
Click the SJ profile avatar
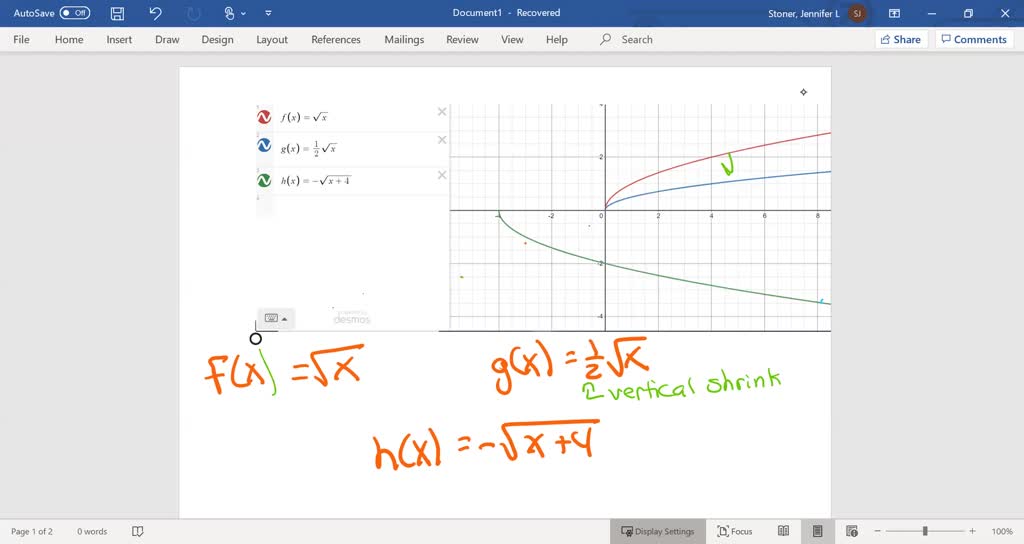(x=857, y=13)
